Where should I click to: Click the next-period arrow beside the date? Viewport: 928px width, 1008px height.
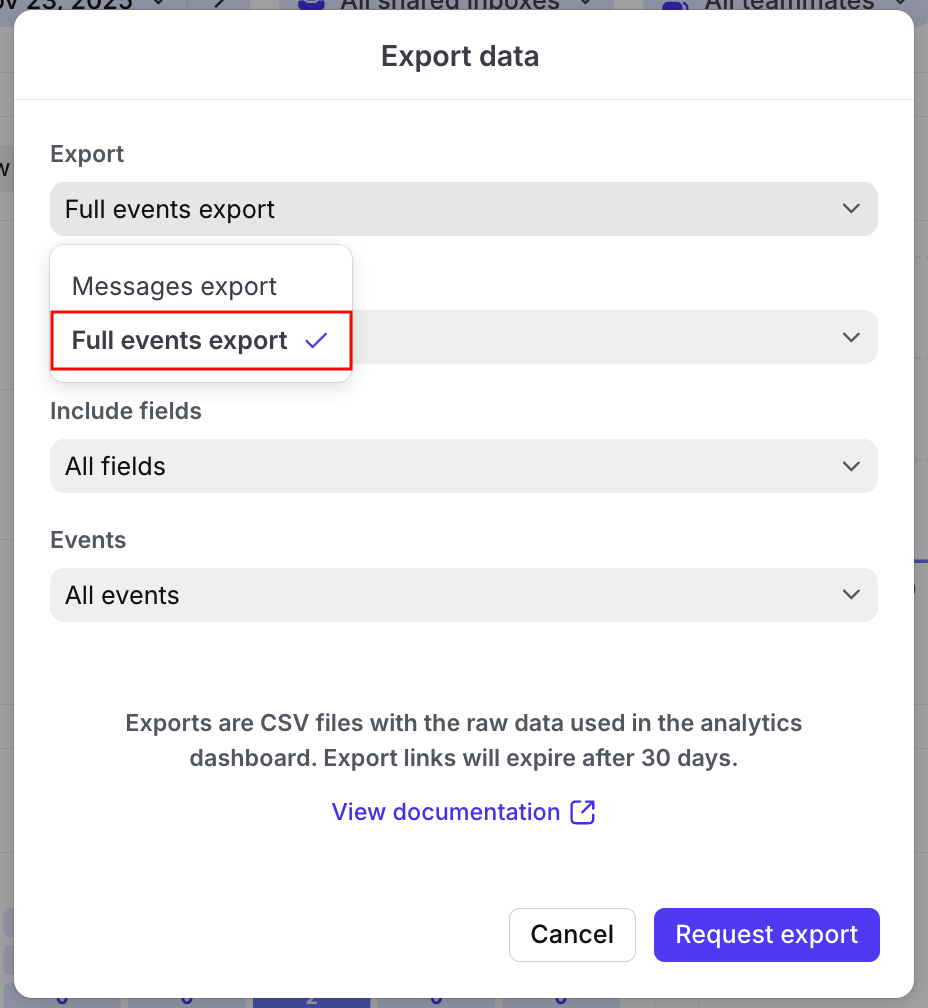[x=222, y=5]
